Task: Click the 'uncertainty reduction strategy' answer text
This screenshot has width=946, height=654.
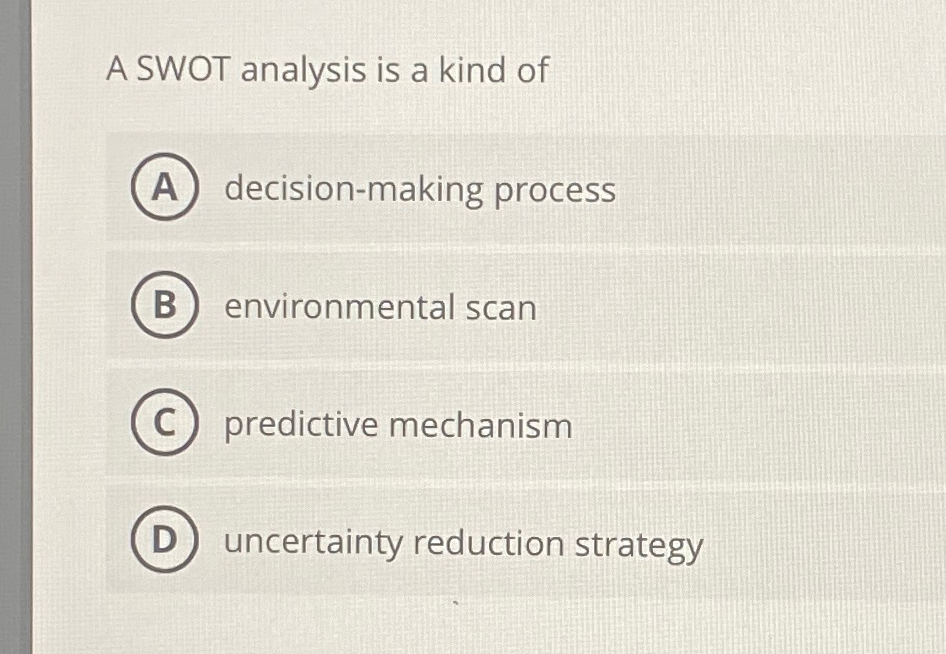Action: coord(462,543)
